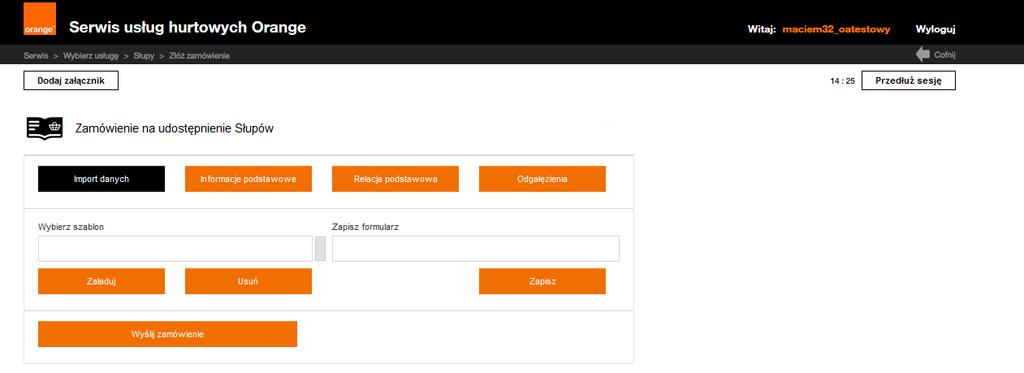Click the Złóż zamówienie breadcrumb
Image resolution: width=1024 pixels, height=373 pixels.
pos(199,56)
